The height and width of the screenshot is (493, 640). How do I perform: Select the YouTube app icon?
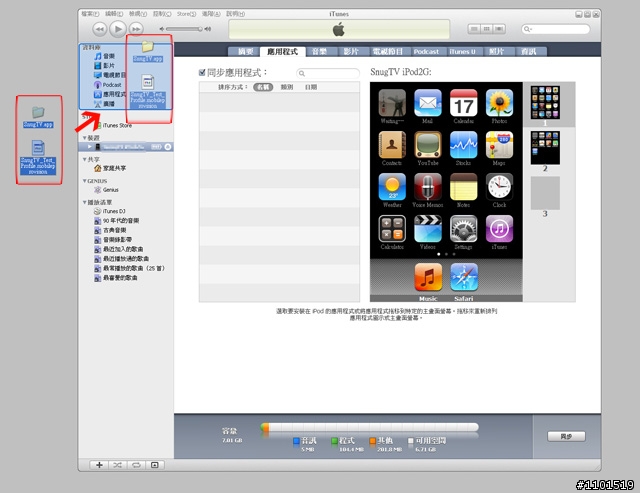pos(428,145)
